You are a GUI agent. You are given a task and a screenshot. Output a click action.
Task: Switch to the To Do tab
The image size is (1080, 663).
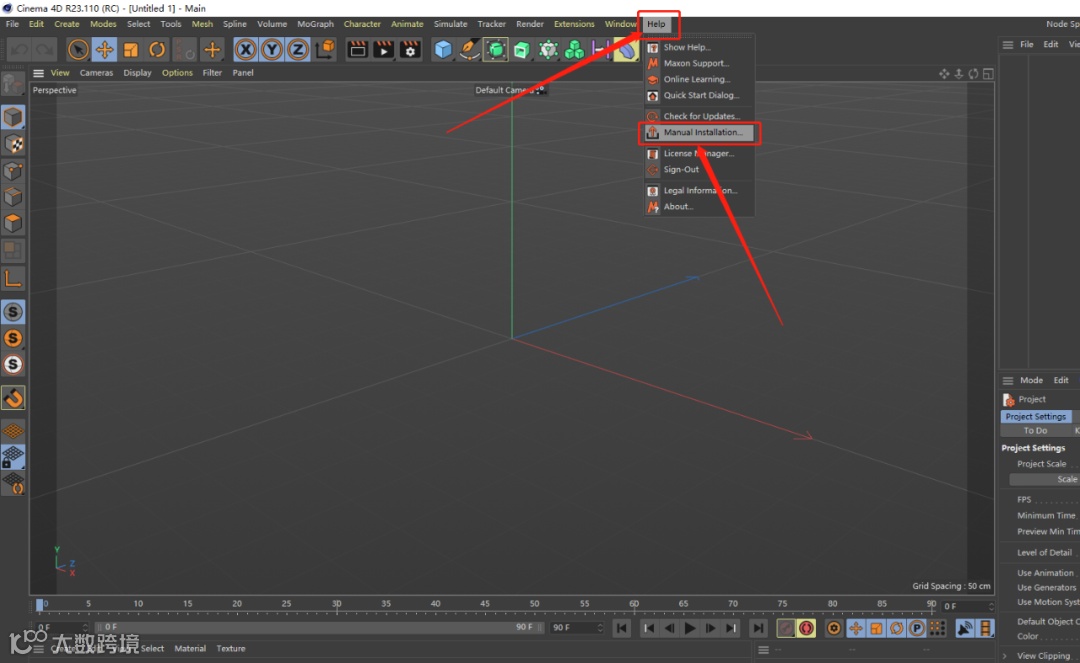tap(1035, 430)
